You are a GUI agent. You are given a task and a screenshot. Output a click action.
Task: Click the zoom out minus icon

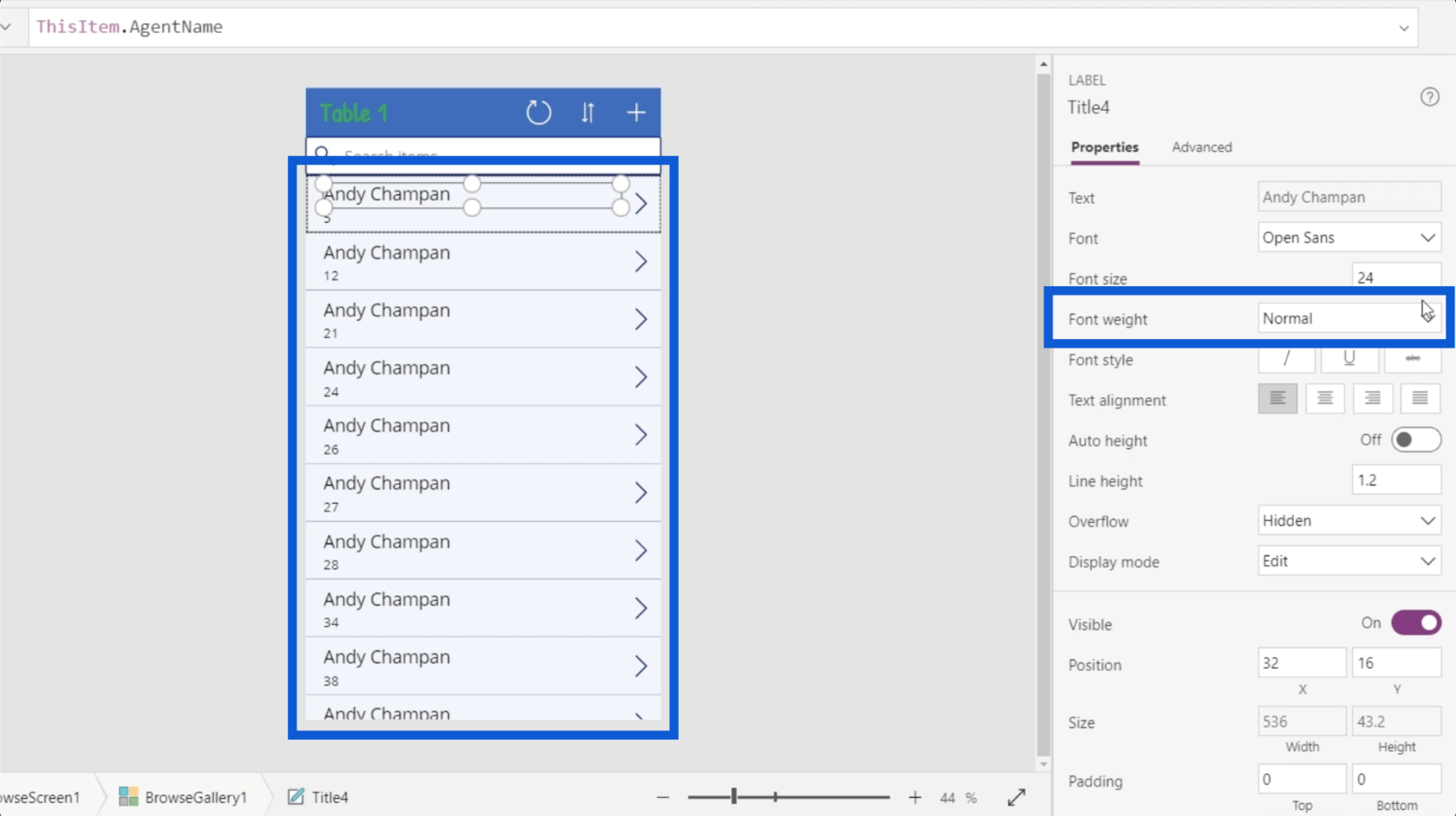[663, 797]
